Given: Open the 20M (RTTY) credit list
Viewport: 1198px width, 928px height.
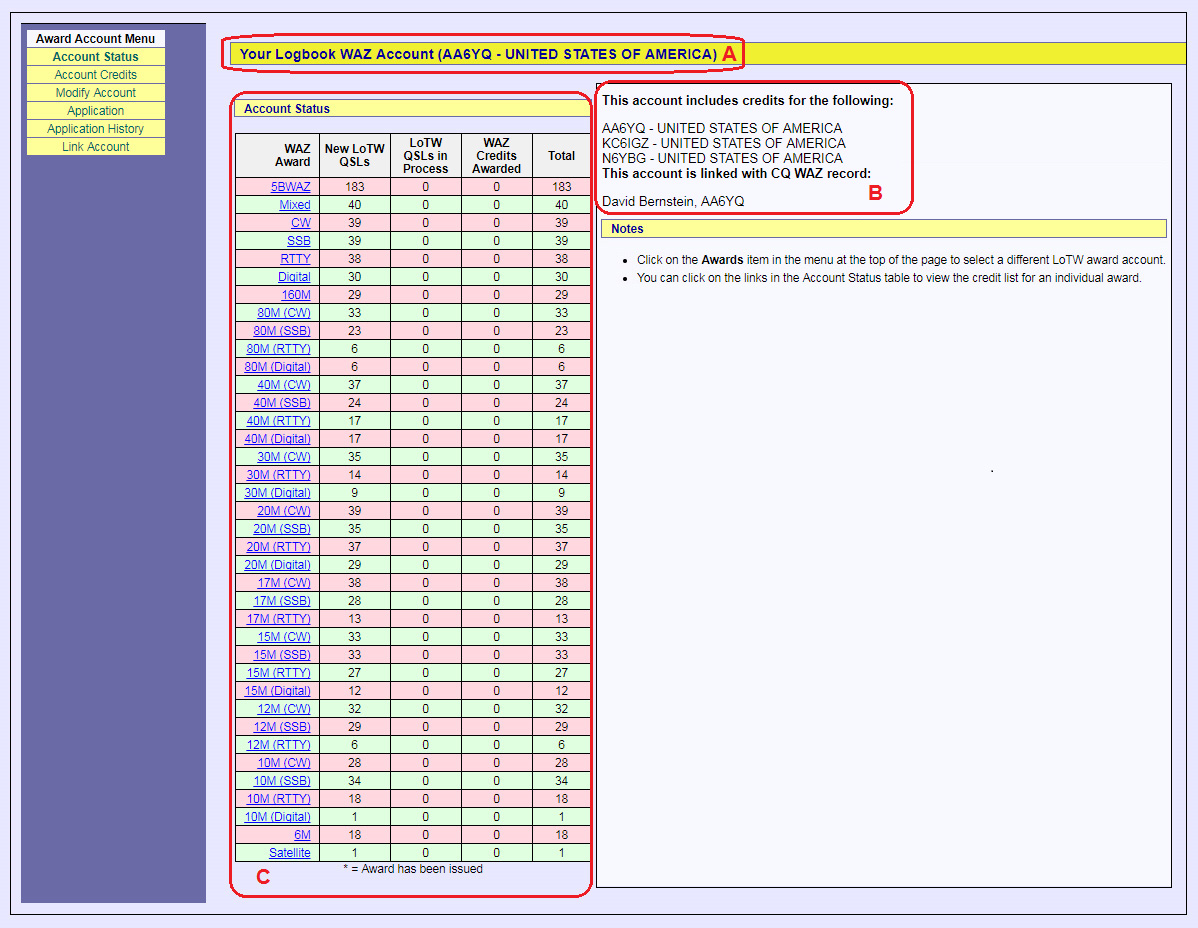Looking at the screenshot, I should tap(278, 547).
